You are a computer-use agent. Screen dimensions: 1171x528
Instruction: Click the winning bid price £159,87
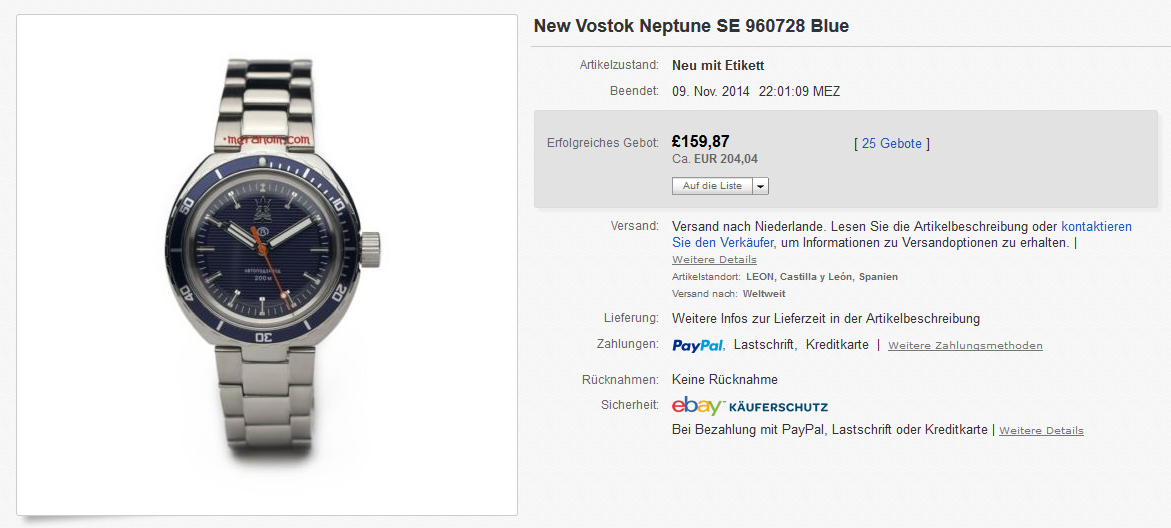pyautogui.click(x=701, y=141)
